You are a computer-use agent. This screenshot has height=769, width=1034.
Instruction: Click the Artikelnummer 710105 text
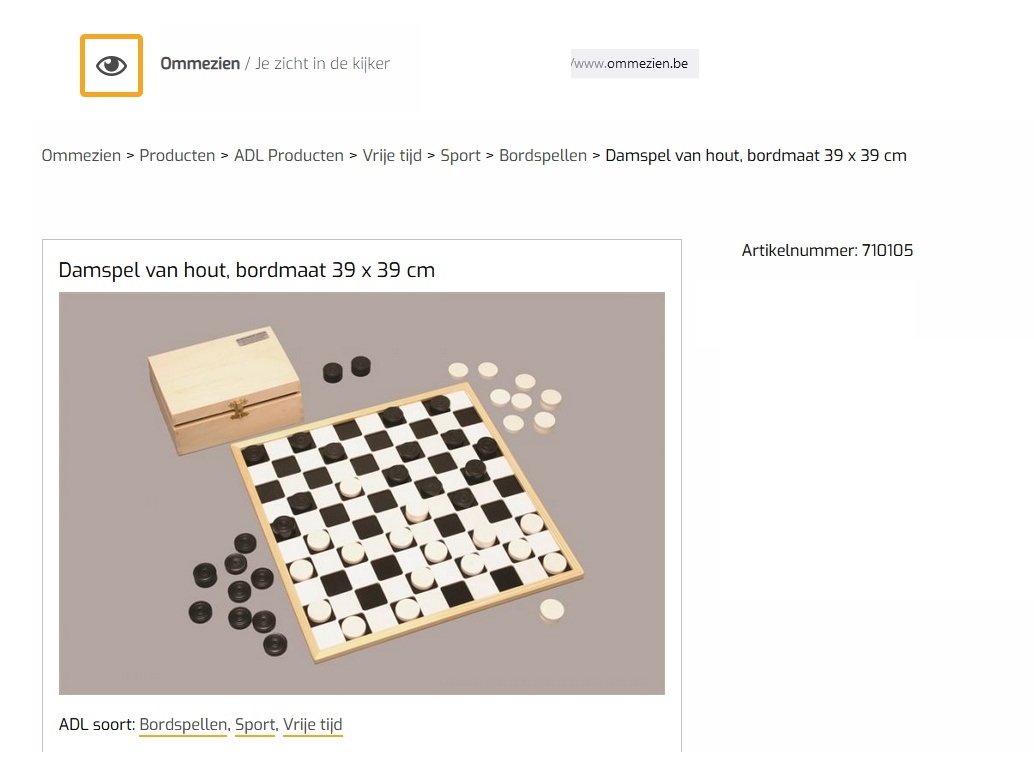[x=827, y=251]
